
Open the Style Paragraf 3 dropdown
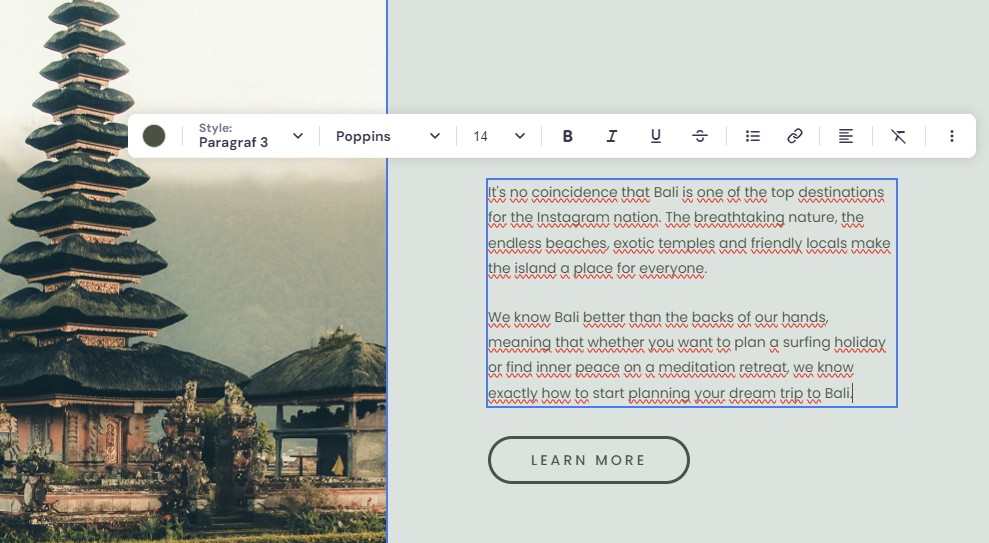tap(251, 136)
